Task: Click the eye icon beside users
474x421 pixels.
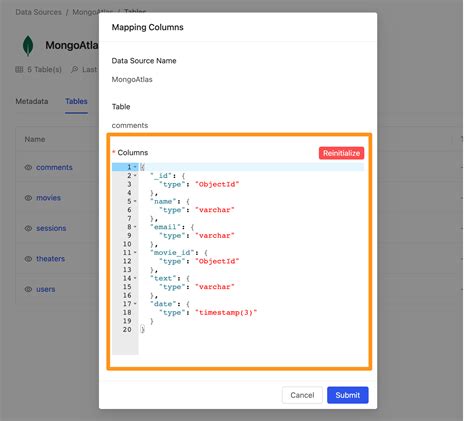Action: 28,289
